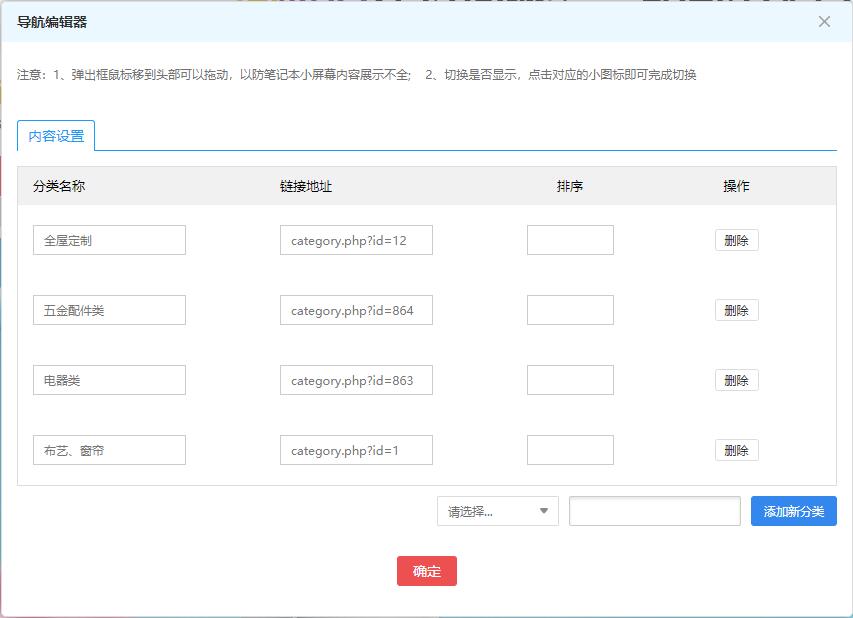
Task: Delete the 电器类 category row
Action: point(736,380)
